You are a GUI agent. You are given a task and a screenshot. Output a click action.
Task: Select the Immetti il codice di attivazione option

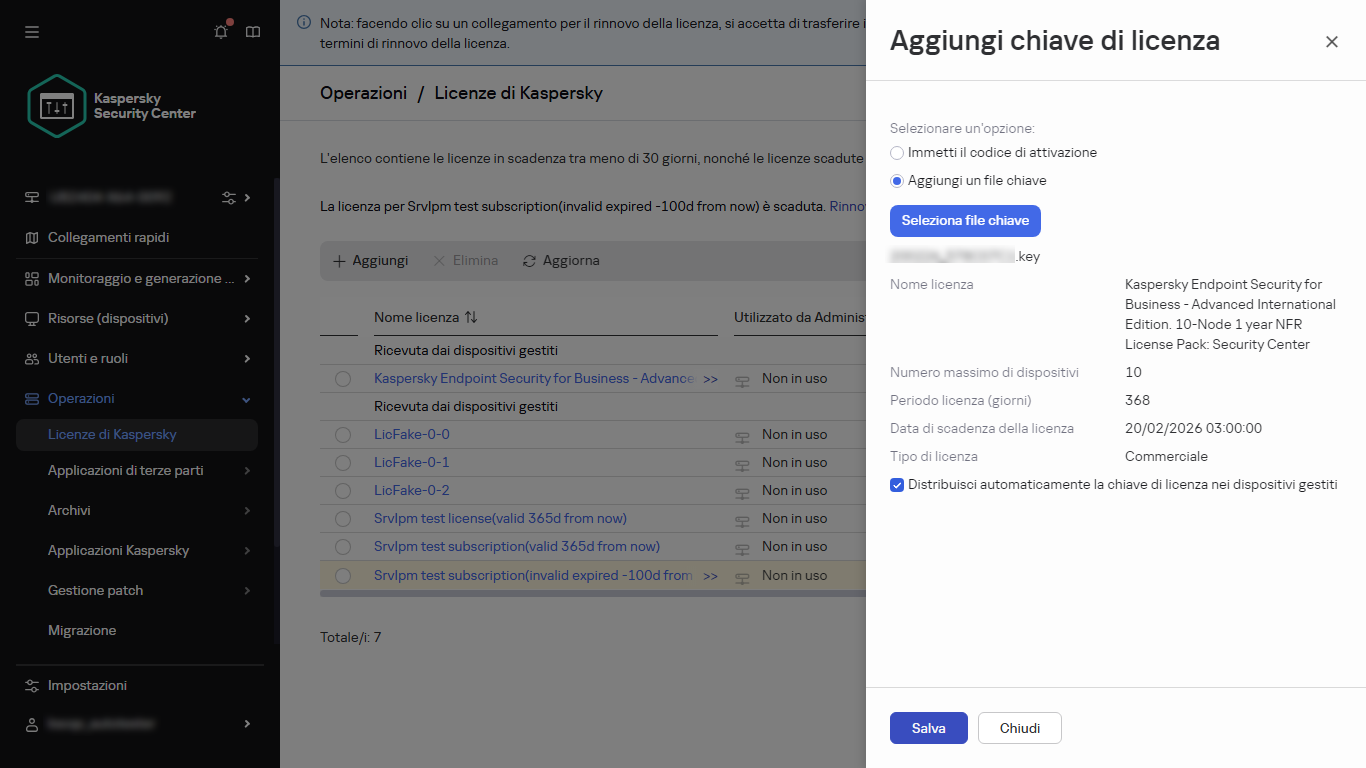pyautogui.click(x=897, y=153)
